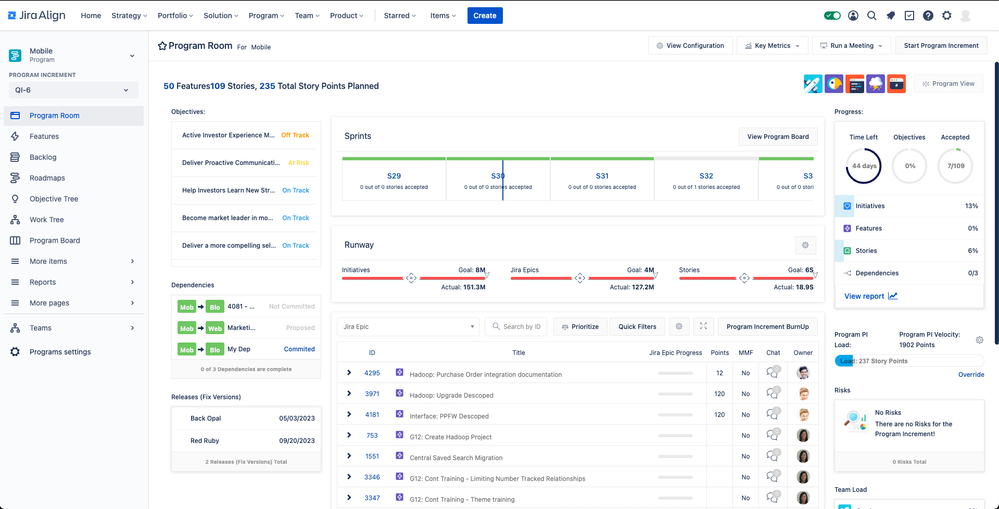Click the Time Left 44 days ring
Image resolution: width=999 pixels, height=509 pixels.
click(x=863, y=166)
